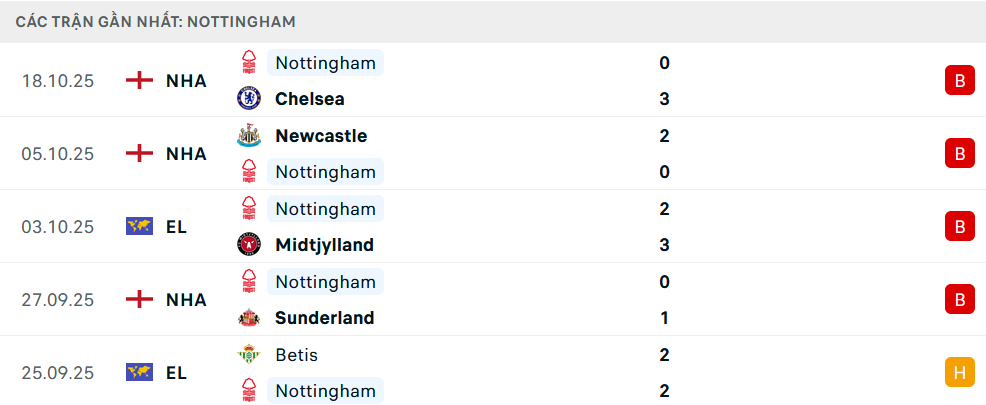Click Europa League icon on the 25.09.25 row

coord(139,373)
